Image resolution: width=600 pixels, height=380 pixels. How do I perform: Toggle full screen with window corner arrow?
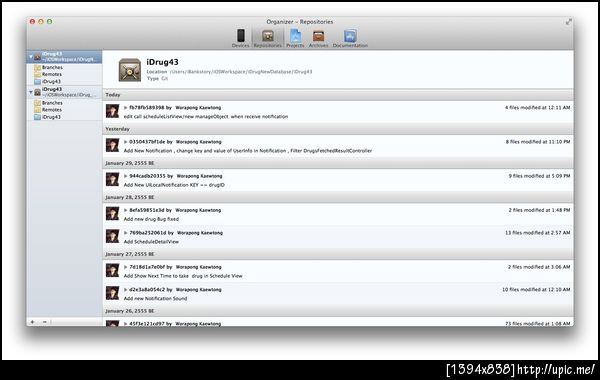point(569,22)
